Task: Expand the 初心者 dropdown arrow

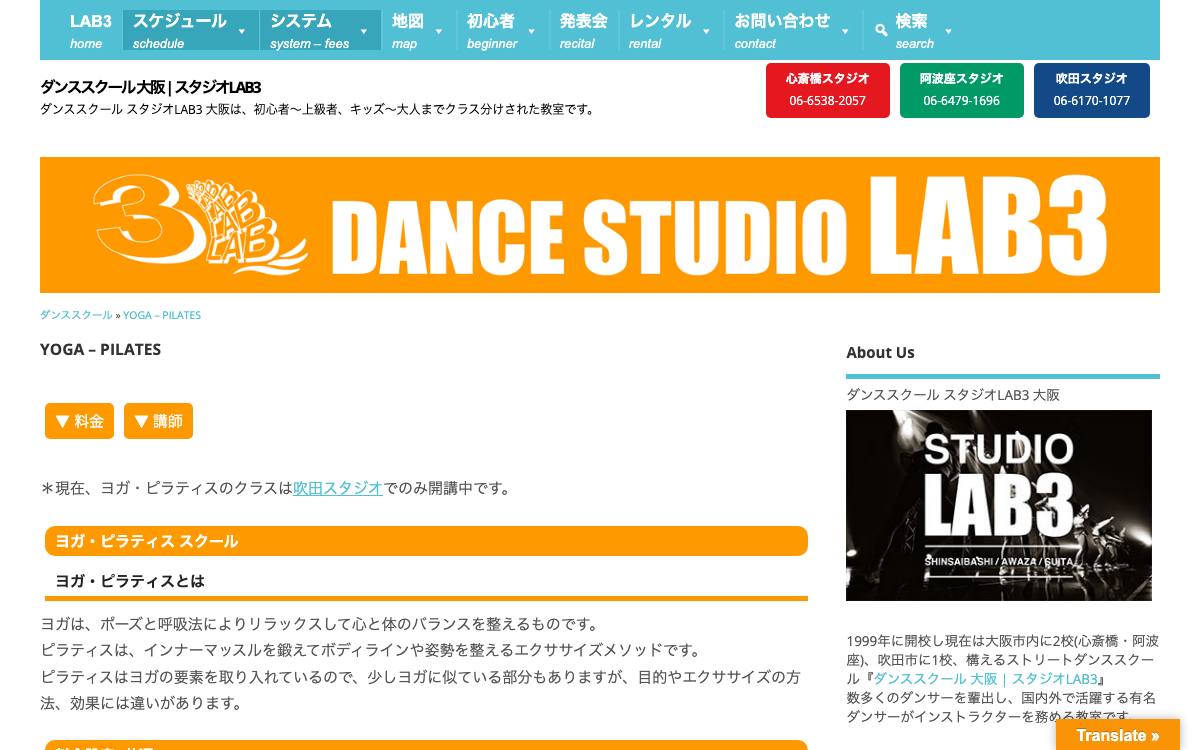Action: click(531, 32)
